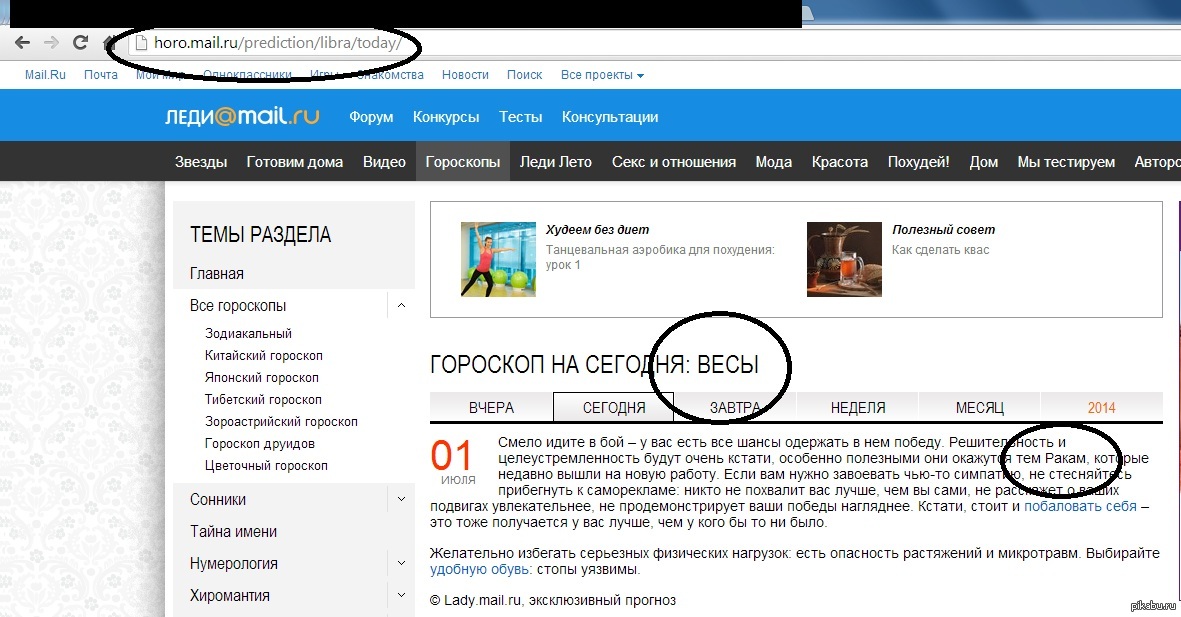The width and height of the screenshot is (1181, 617).
Task: Switch to the ВЧЕРА tab
Action: [x=491, y=408]
